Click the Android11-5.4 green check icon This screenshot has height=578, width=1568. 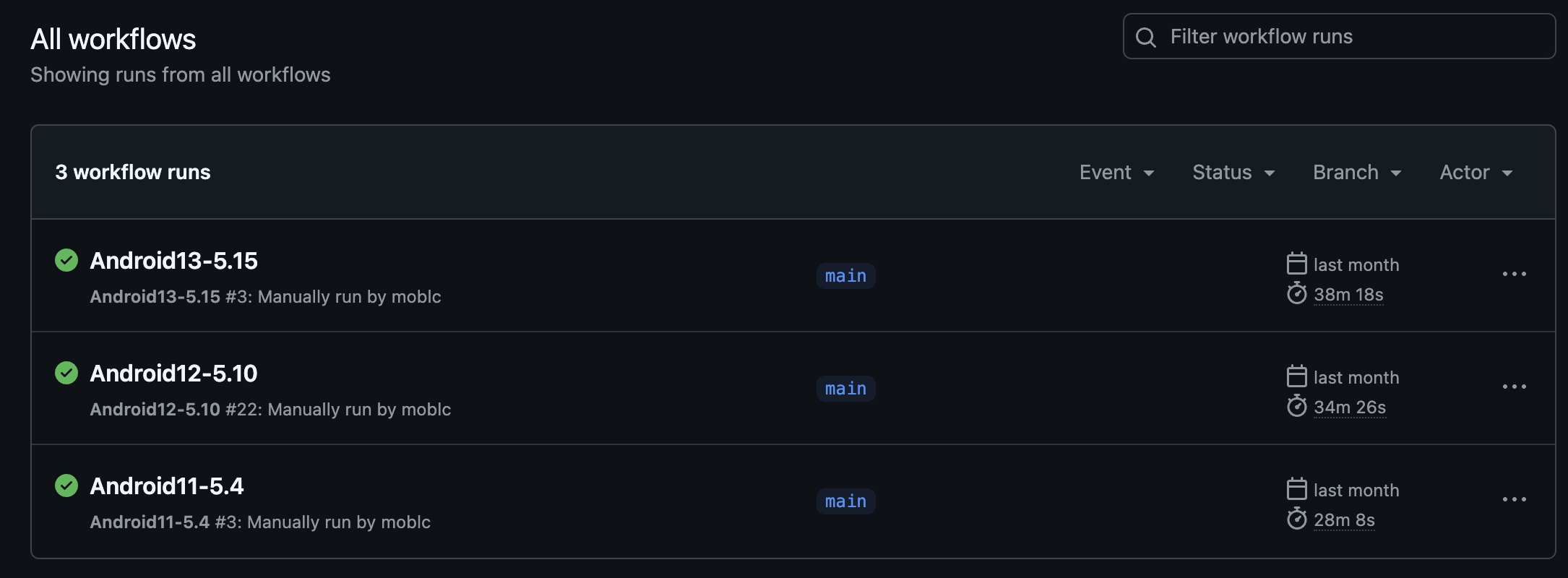tap(66, 486)
